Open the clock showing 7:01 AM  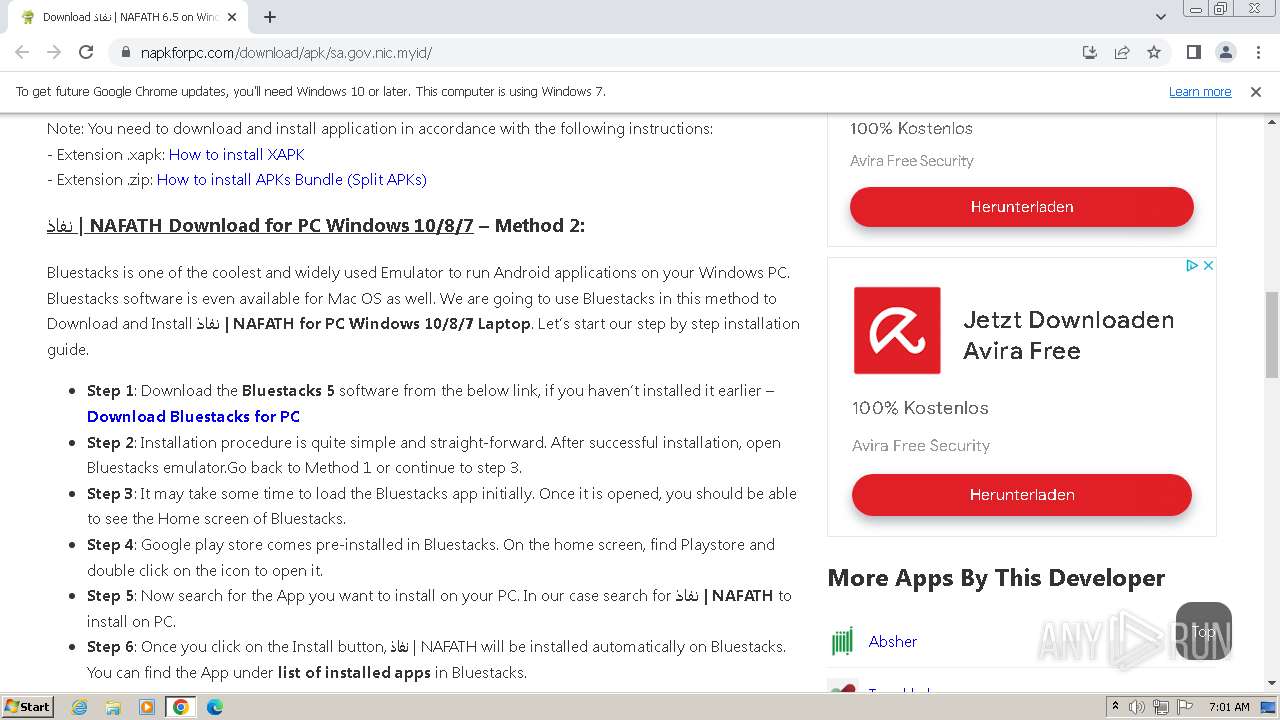click(x=1229, y=707)
